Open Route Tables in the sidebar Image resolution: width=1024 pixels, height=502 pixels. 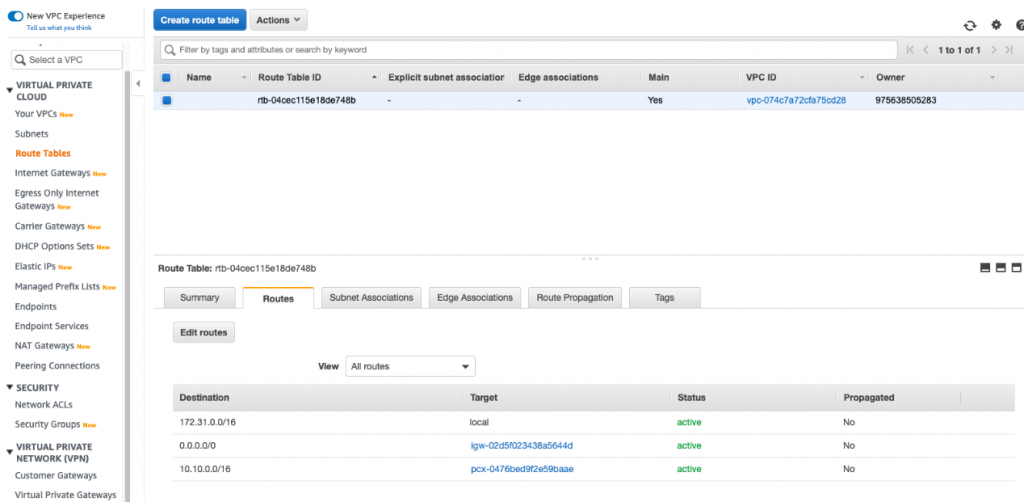click(x=43, y=153)
